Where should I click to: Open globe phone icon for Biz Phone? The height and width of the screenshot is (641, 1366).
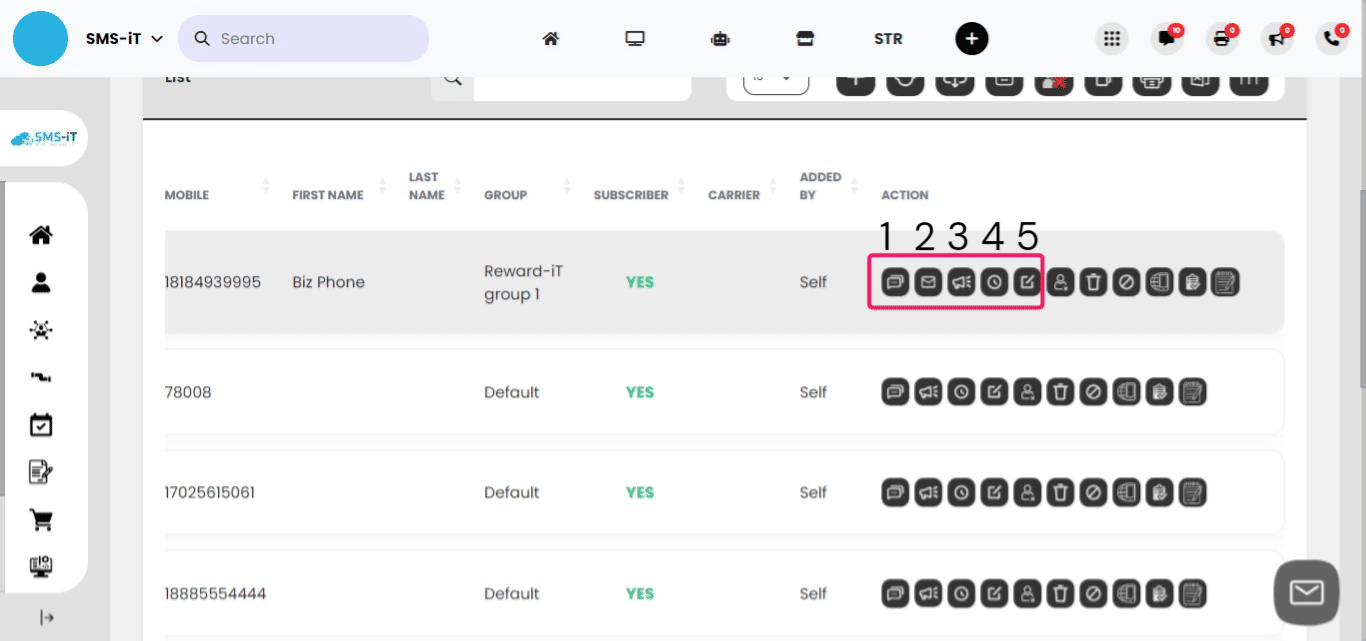(x=1159, y=283)
